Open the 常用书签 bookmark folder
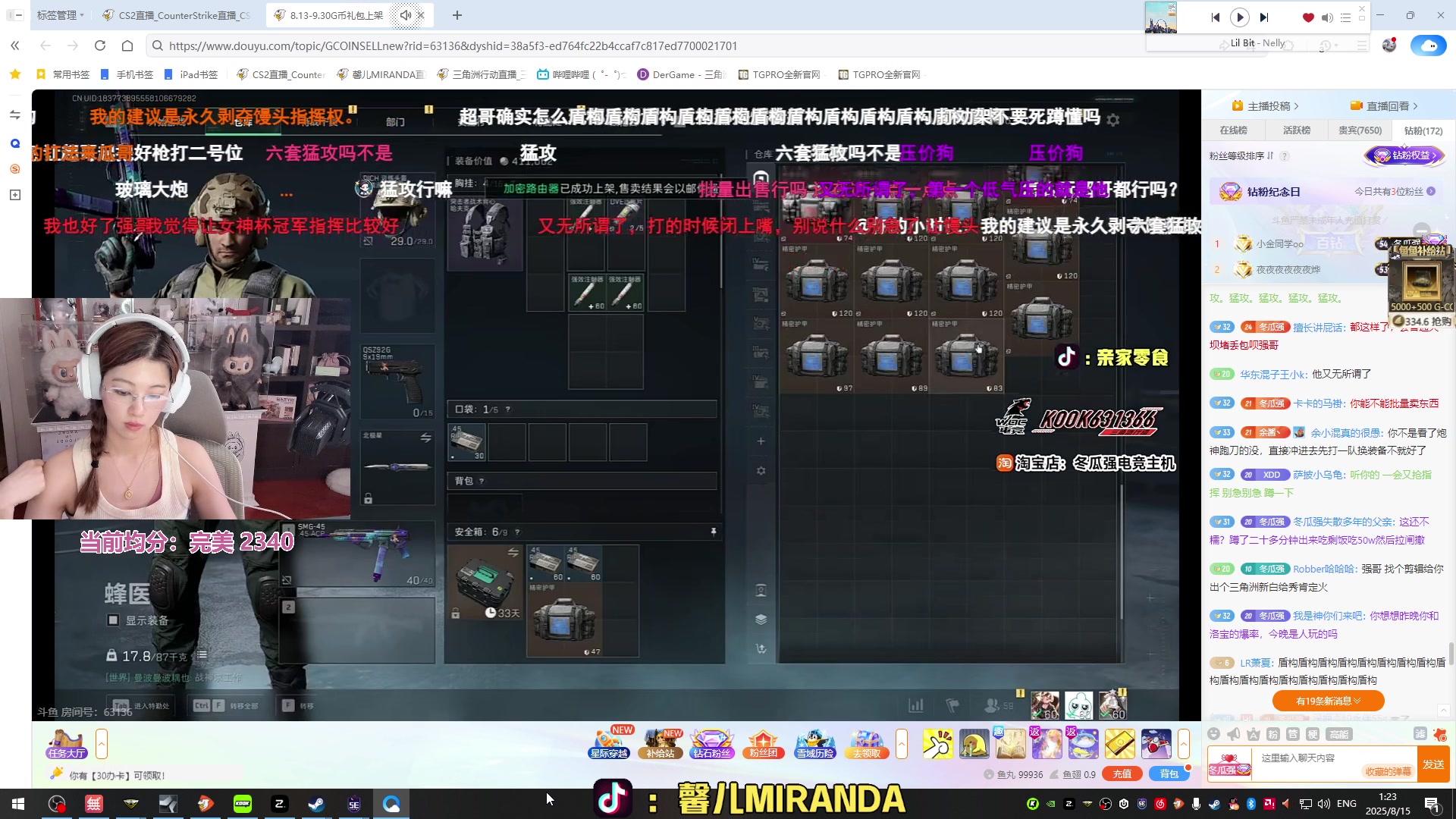The image size is (1456, 819). 64,74
